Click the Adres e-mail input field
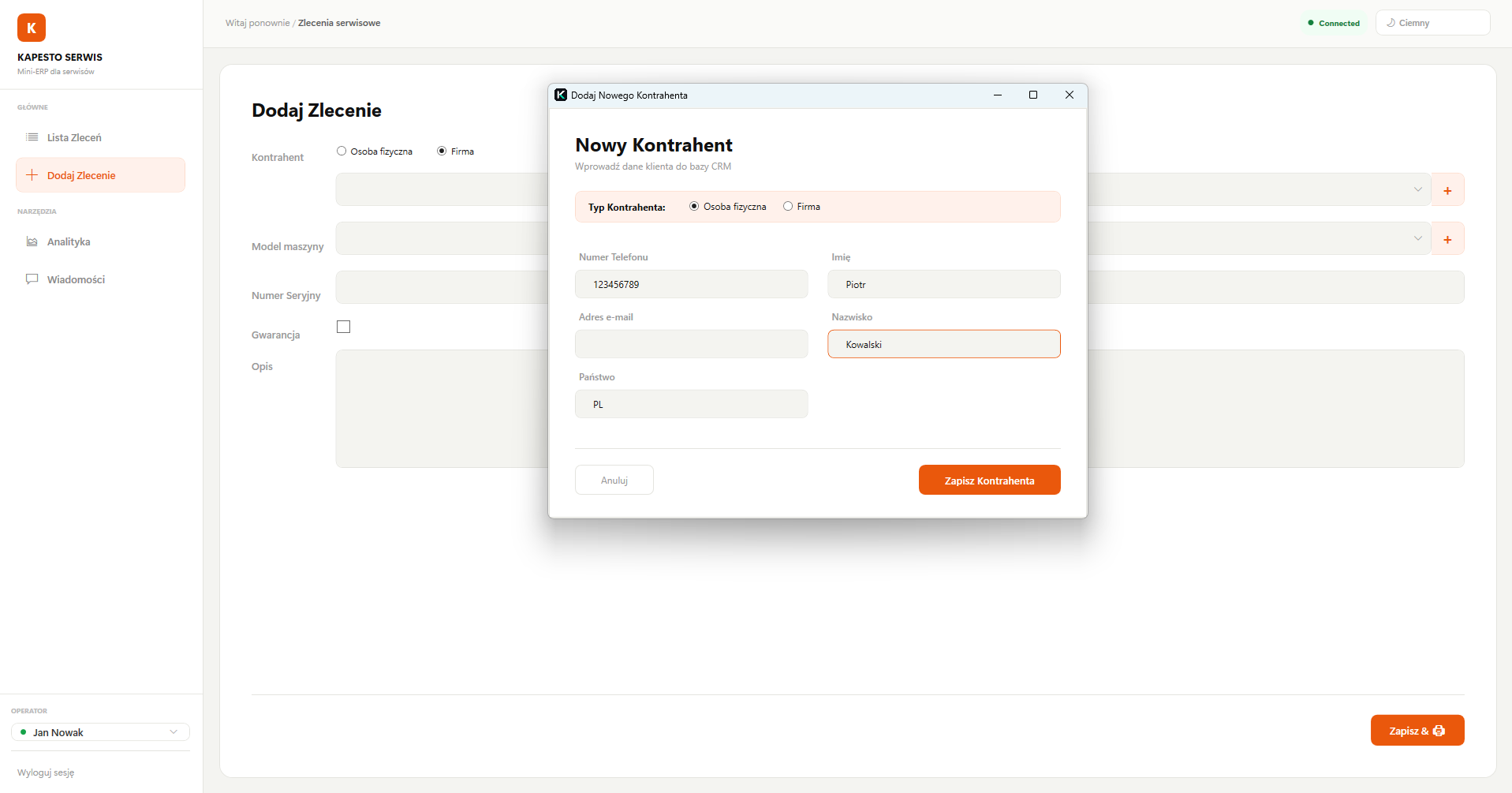Viewport: 1512px width, 793px height. point(691,344)
